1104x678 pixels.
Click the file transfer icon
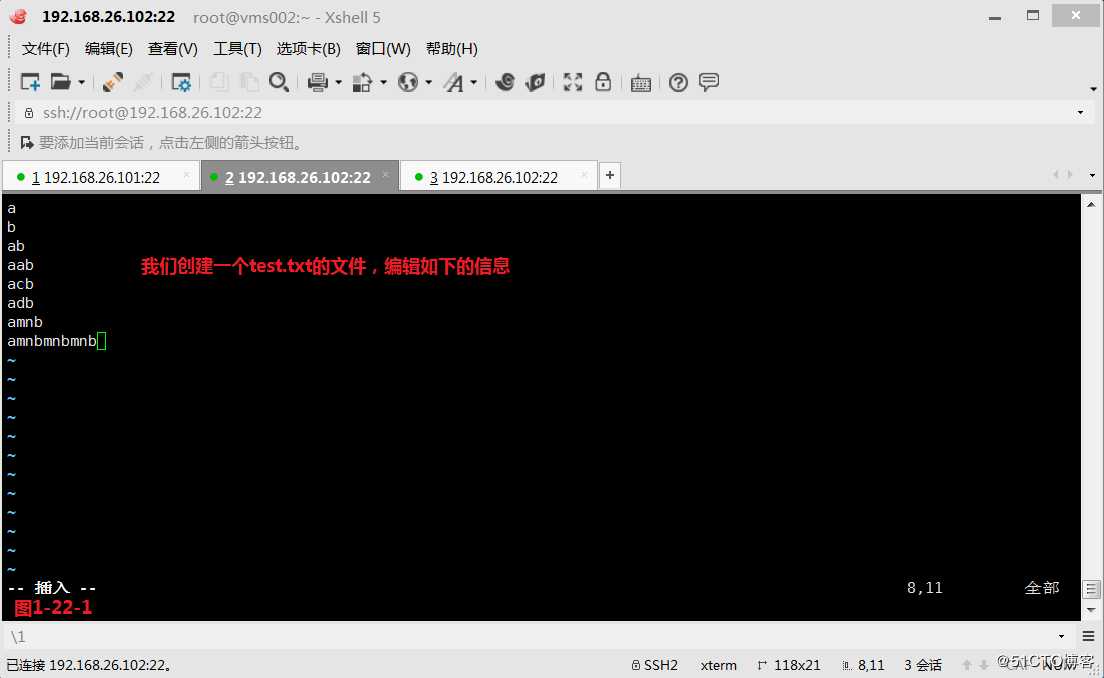362,82
